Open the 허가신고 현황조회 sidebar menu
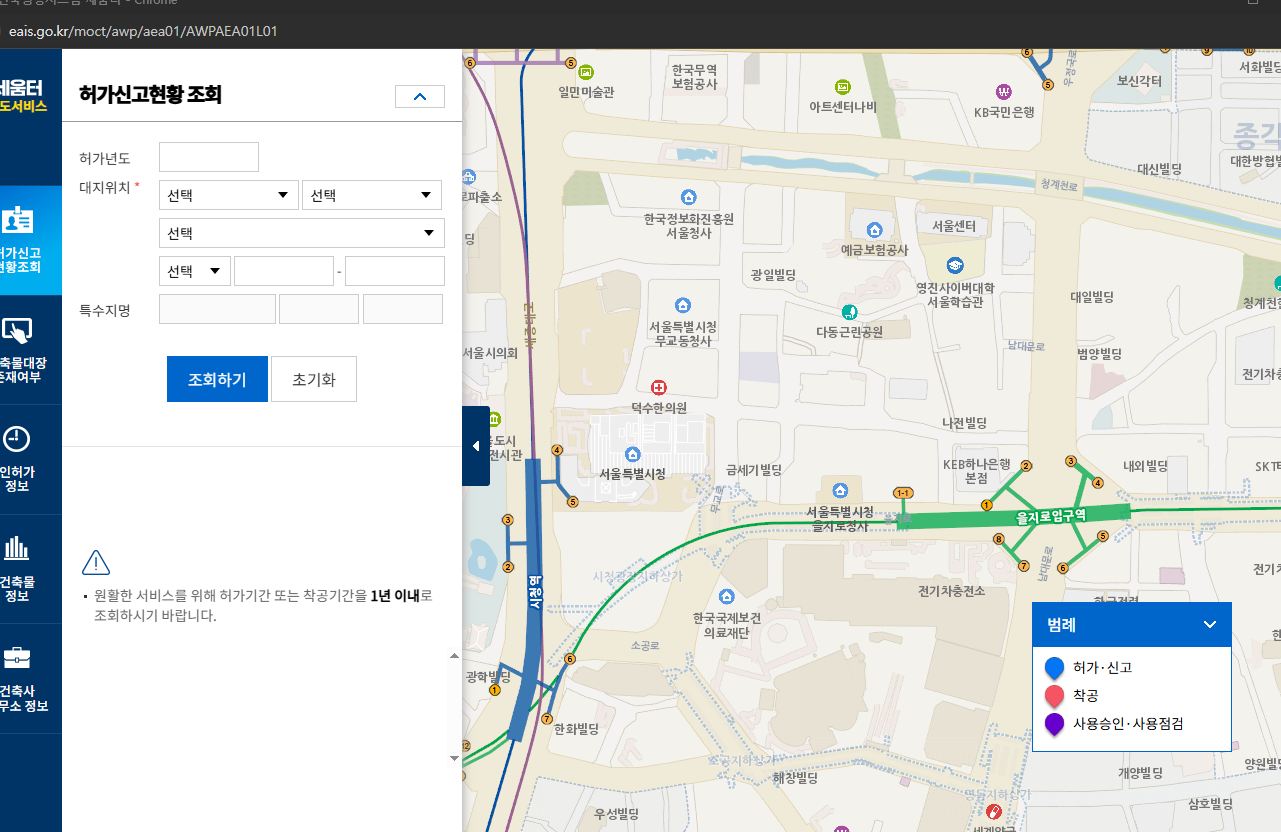 tap(30, 240)
